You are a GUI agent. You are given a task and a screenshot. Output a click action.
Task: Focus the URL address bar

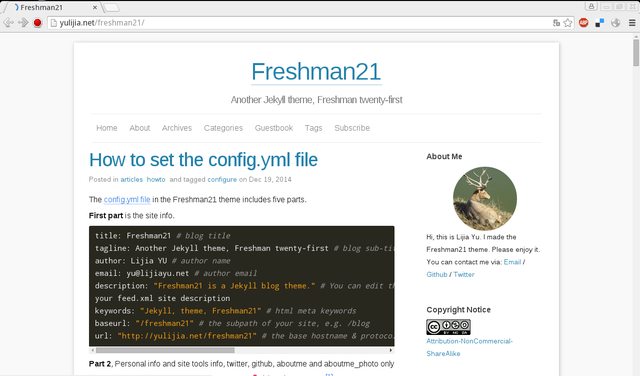pyautogui.click(x=302, y=23)
